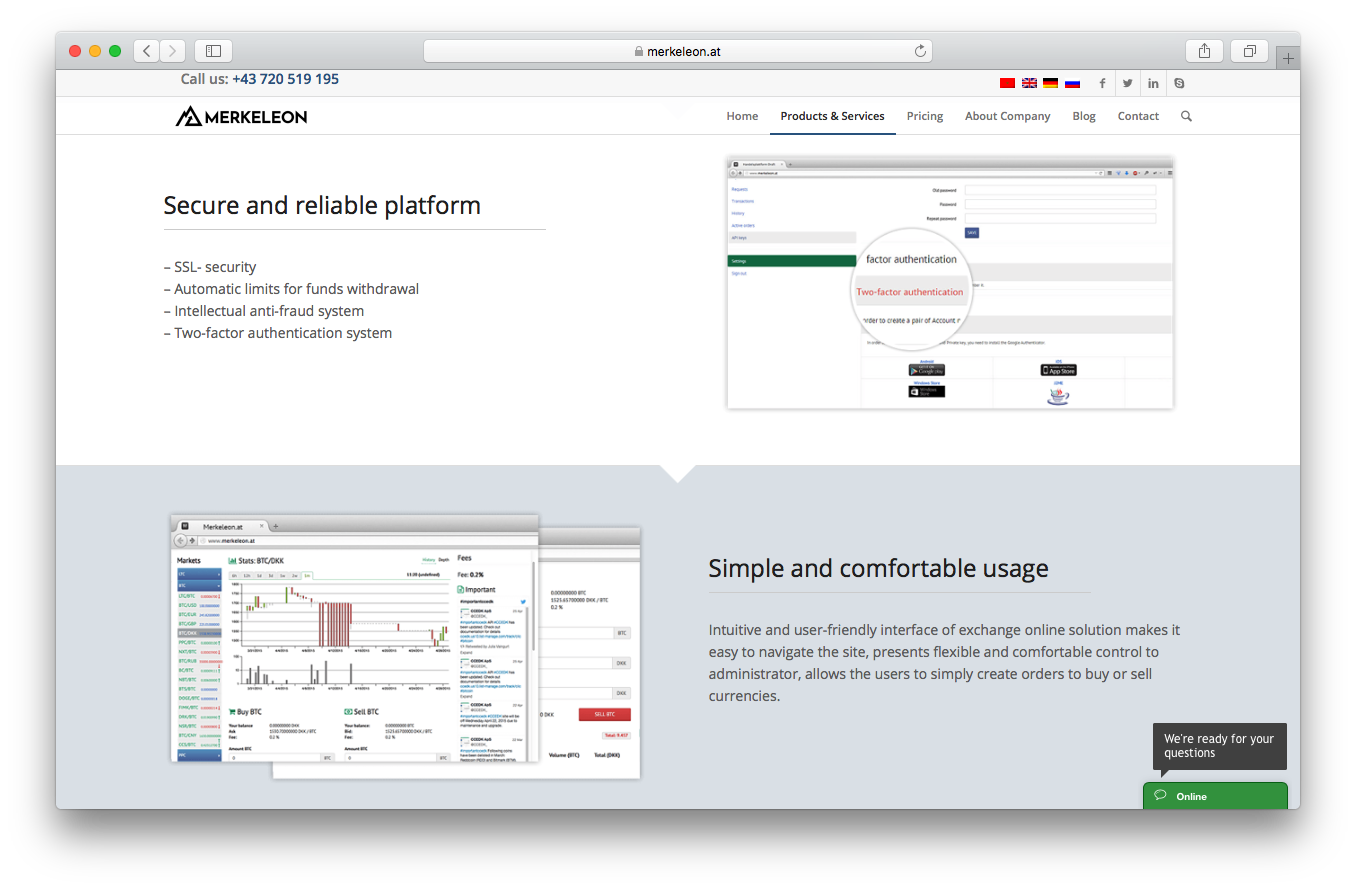Click the red SELL BTC button in screenshot
The image size is (1356, 889).
(x=604, y=714)
